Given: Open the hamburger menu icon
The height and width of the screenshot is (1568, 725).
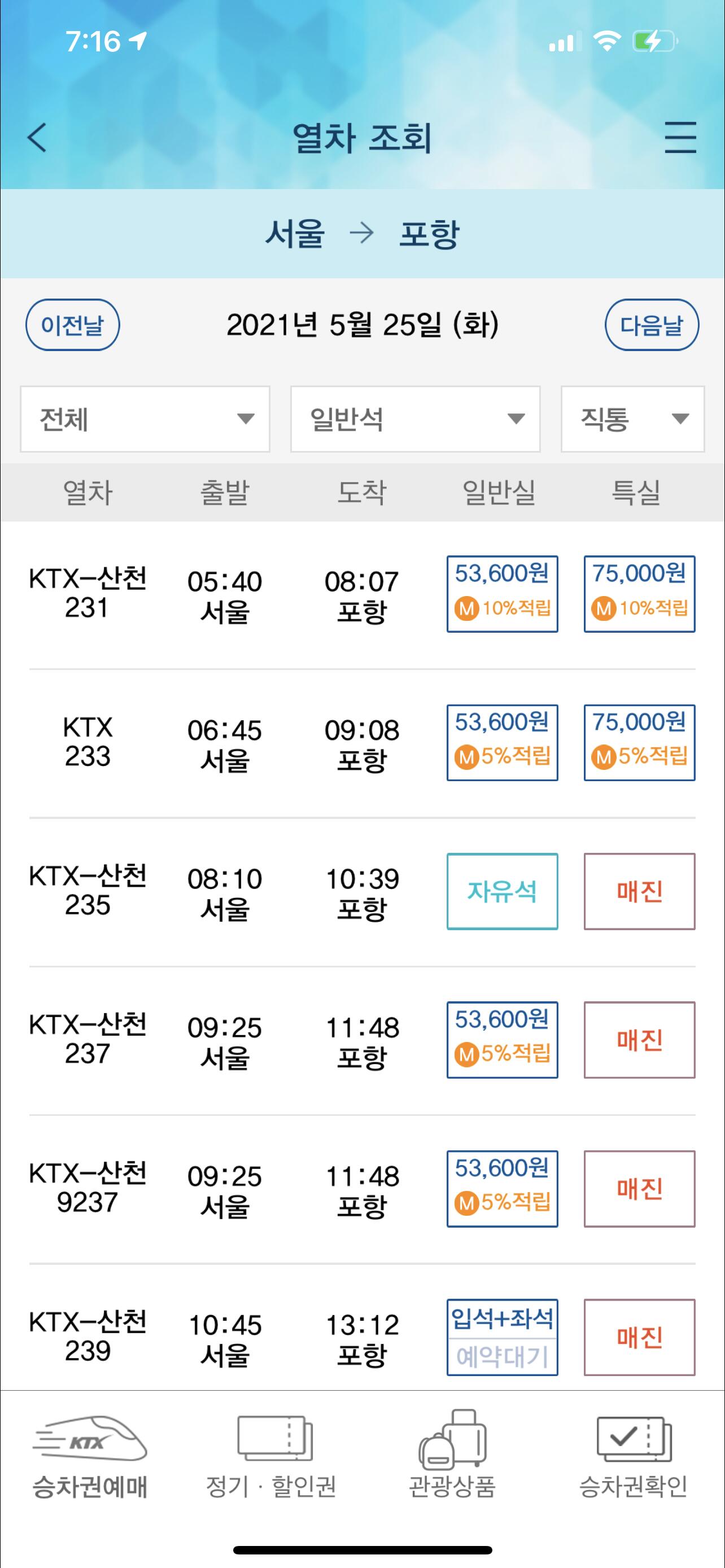Looking at the screenshot, I should click(680, 137).
